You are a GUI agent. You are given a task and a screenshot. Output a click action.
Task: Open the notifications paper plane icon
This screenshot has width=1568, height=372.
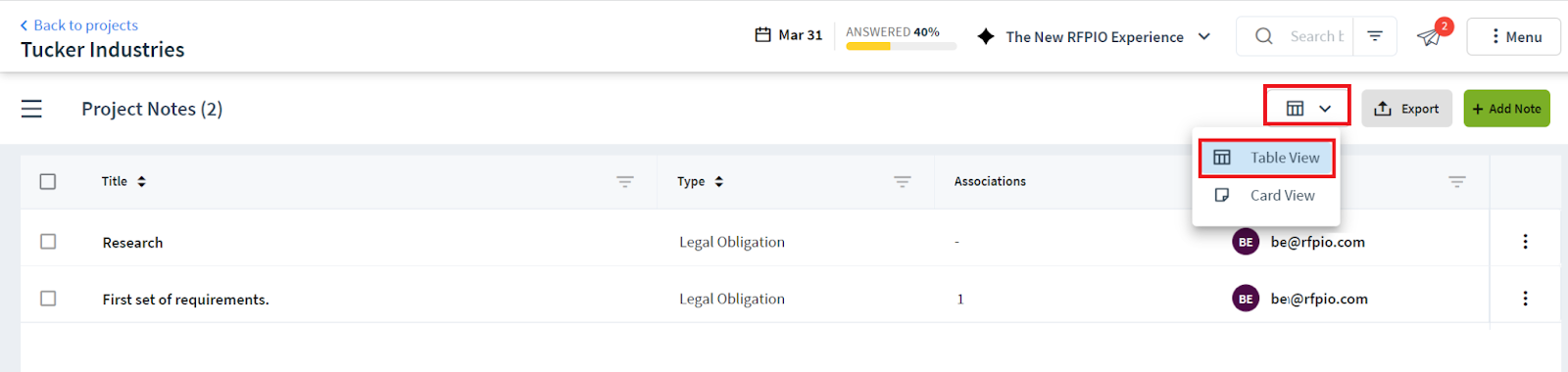(1430, 37)
